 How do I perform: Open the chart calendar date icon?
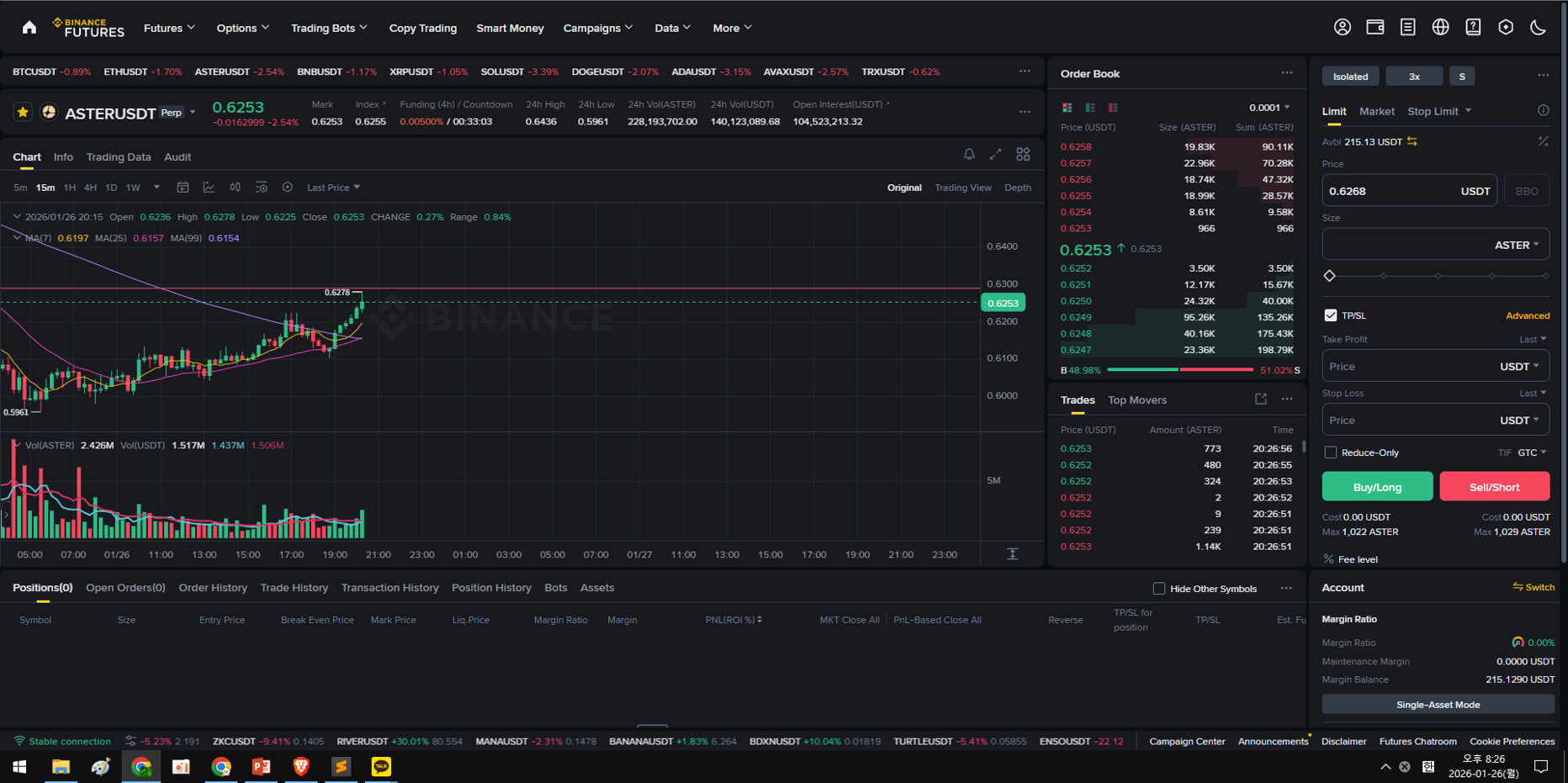183,188
